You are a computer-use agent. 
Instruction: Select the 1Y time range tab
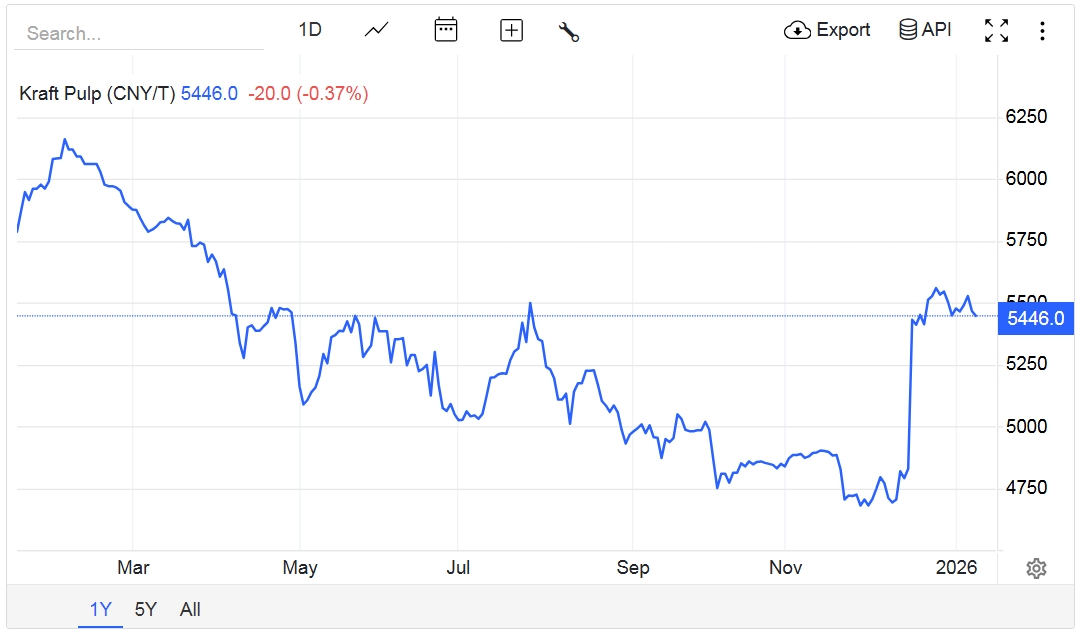(100, 609)
